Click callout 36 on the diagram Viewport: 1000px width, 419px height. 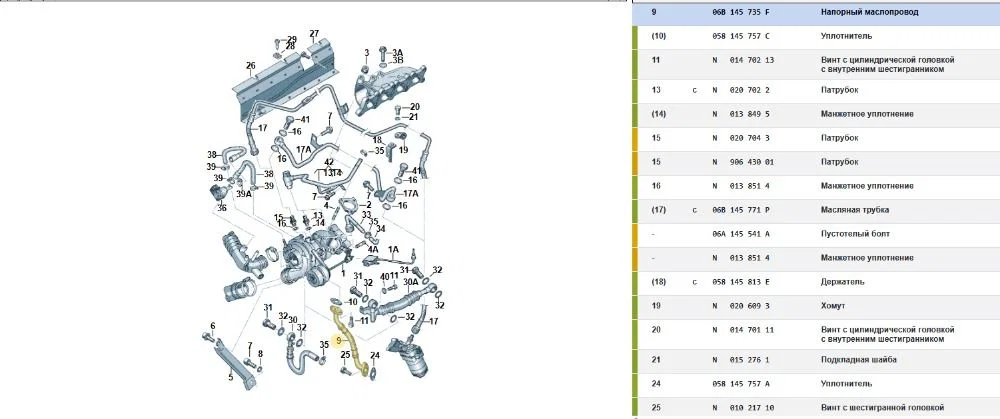point(221,208)
